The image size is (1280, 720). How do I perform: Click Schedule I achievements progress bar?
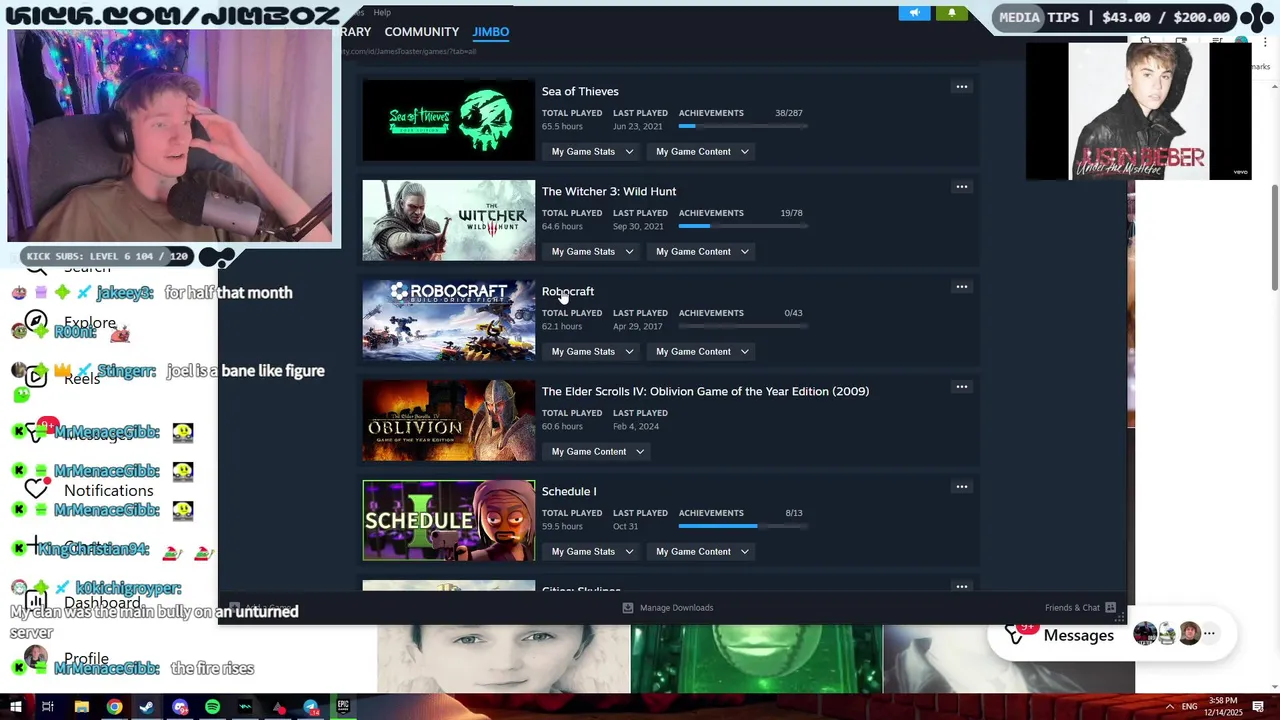(743, 526)
